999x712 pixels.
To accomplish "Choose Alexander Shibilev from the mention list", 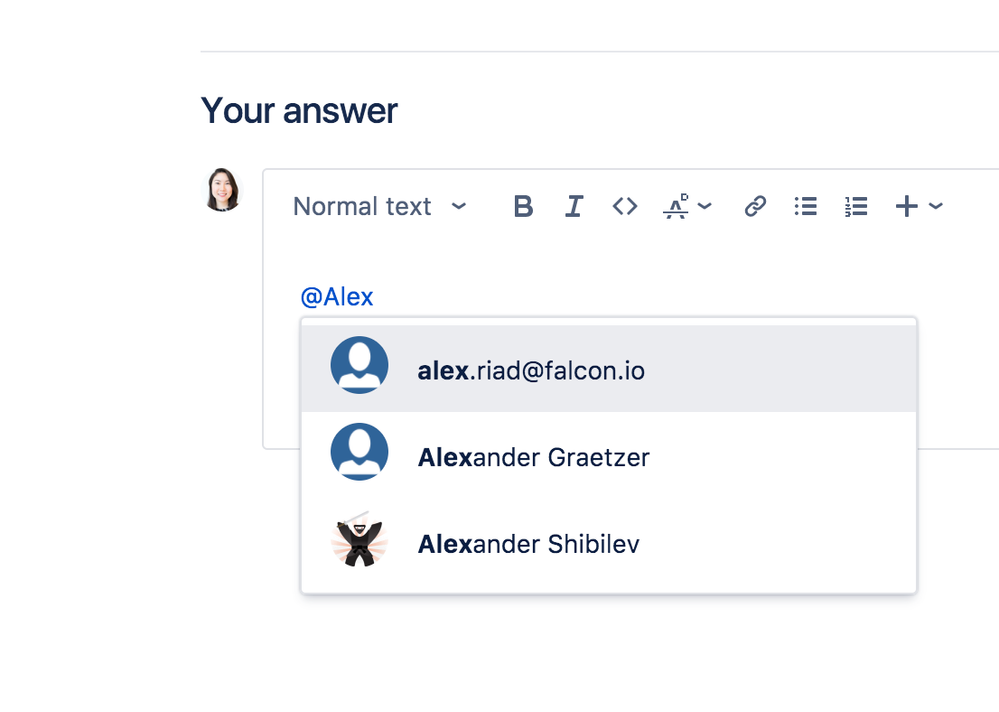I will pos(608,542).
